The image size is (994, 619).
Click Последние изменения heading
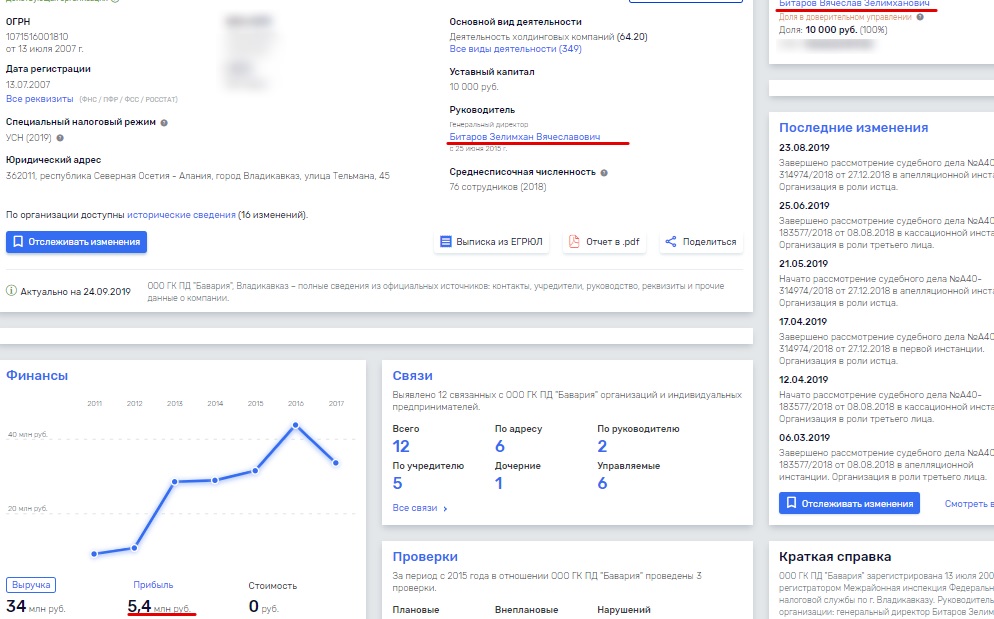pyautogui.click(x=853, y=127)
